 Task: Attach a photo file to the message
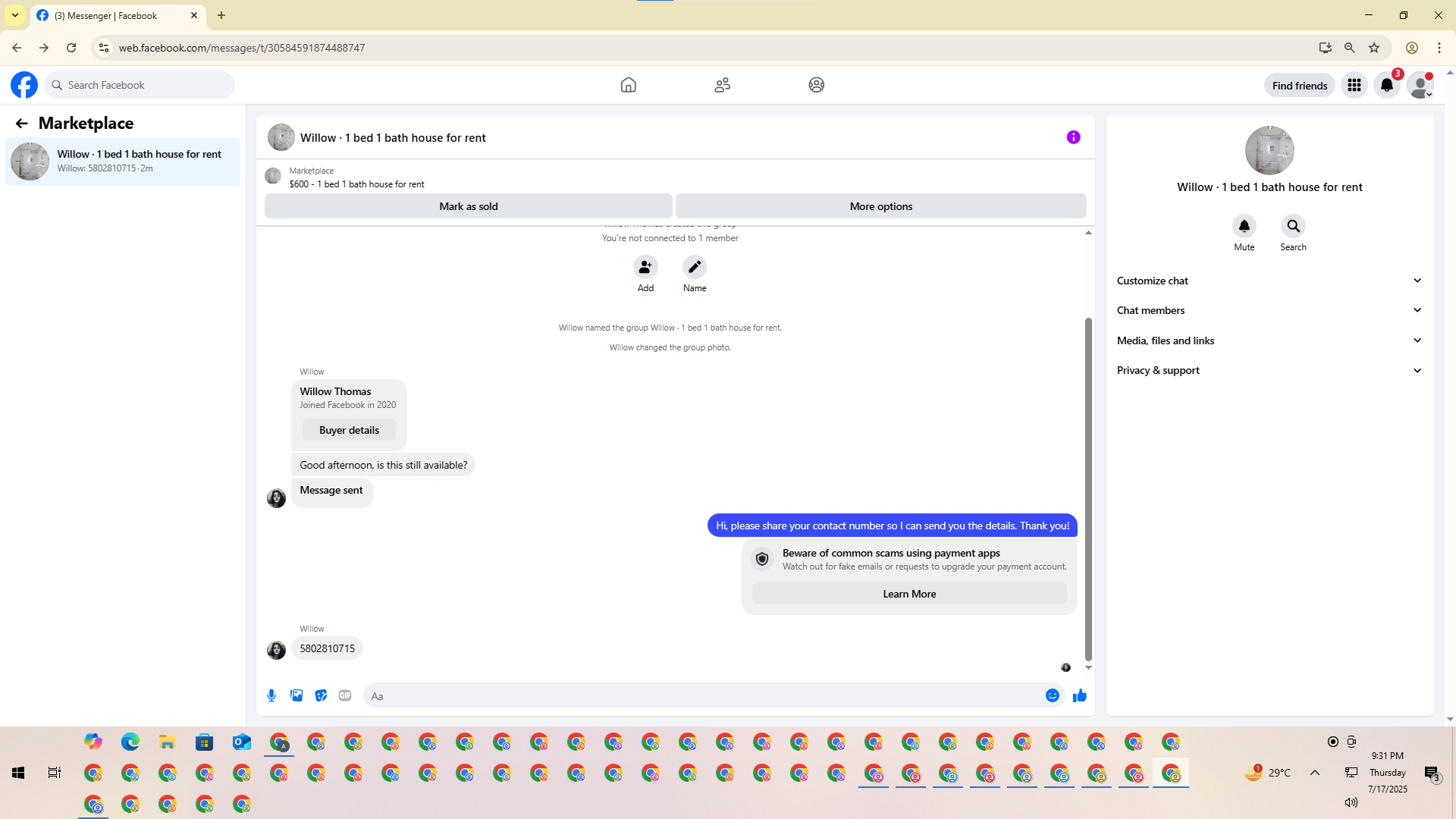pos(297,695)
